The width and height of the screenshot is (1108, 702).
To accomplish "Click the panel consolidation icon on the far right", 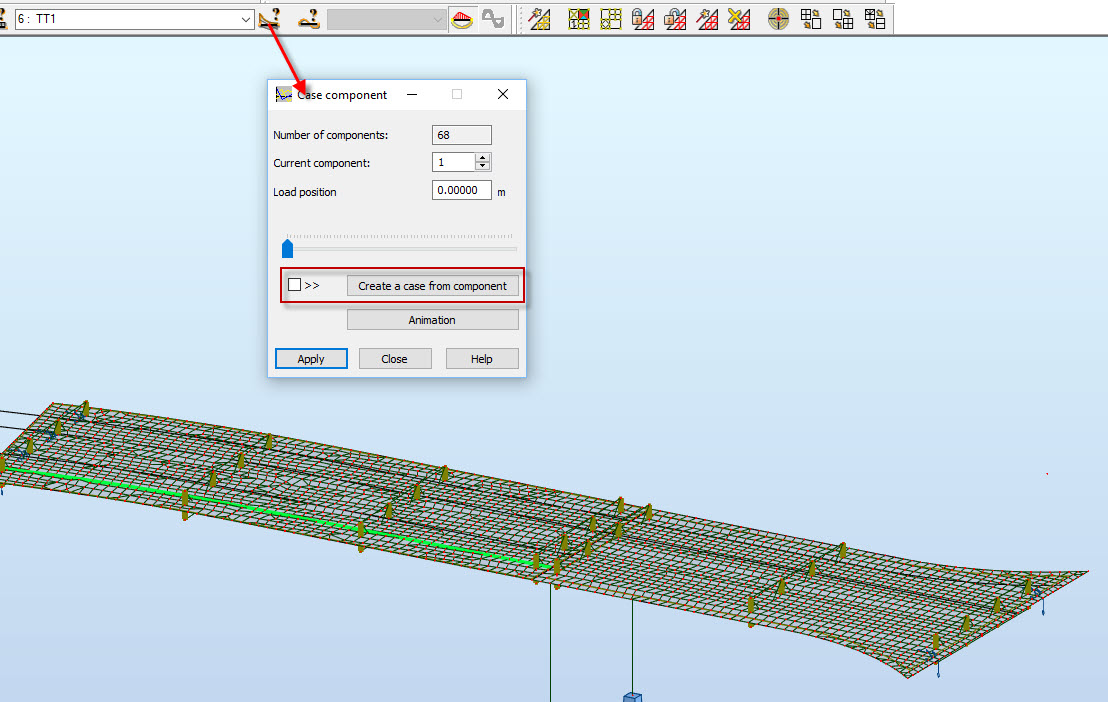I will click(875, 18).
